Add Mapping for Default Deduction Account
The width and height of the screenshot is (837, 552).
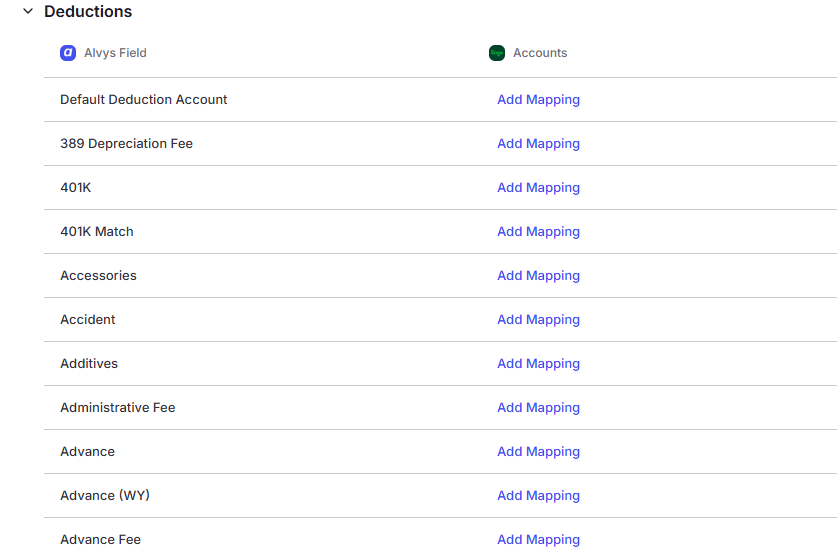(538, 100)
